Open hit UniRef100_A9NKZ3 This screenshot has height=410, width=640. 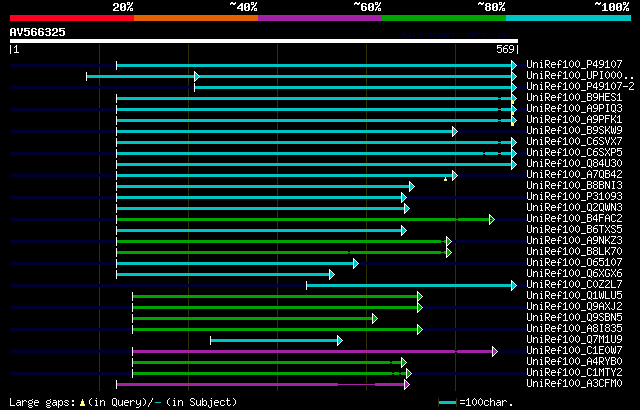click(x=574, y=241)
